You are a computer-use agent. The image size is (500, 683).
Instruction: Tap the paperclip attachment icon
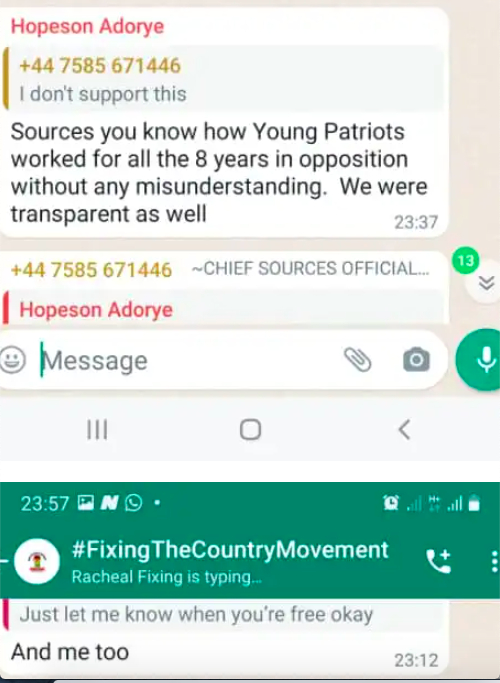[x=358, y=360]
